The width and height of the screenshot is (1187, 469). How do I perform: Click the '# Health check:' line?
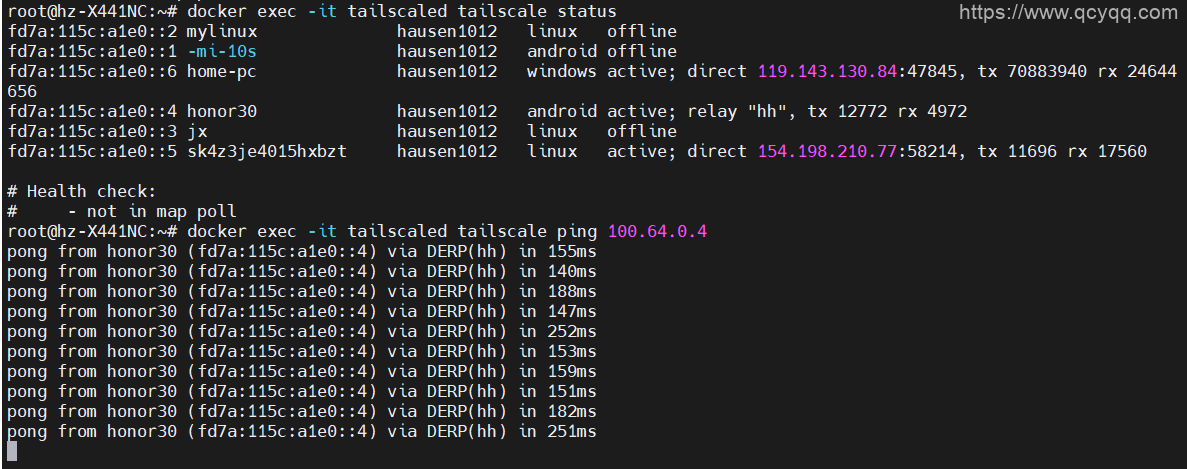pos(81,191)
